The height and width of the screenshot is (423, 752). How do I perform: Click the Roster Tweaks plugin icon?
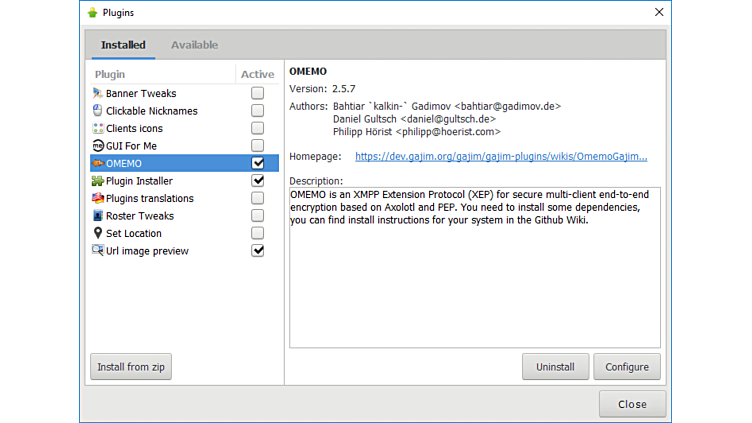pyautogui.click(x=97, y=216)
